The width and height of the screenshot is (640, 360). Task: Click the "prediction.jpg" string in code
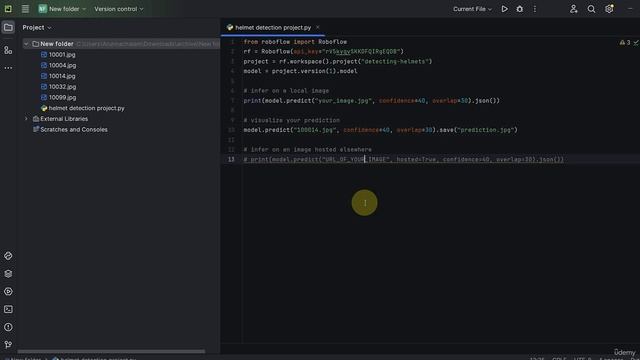[485, 130]
